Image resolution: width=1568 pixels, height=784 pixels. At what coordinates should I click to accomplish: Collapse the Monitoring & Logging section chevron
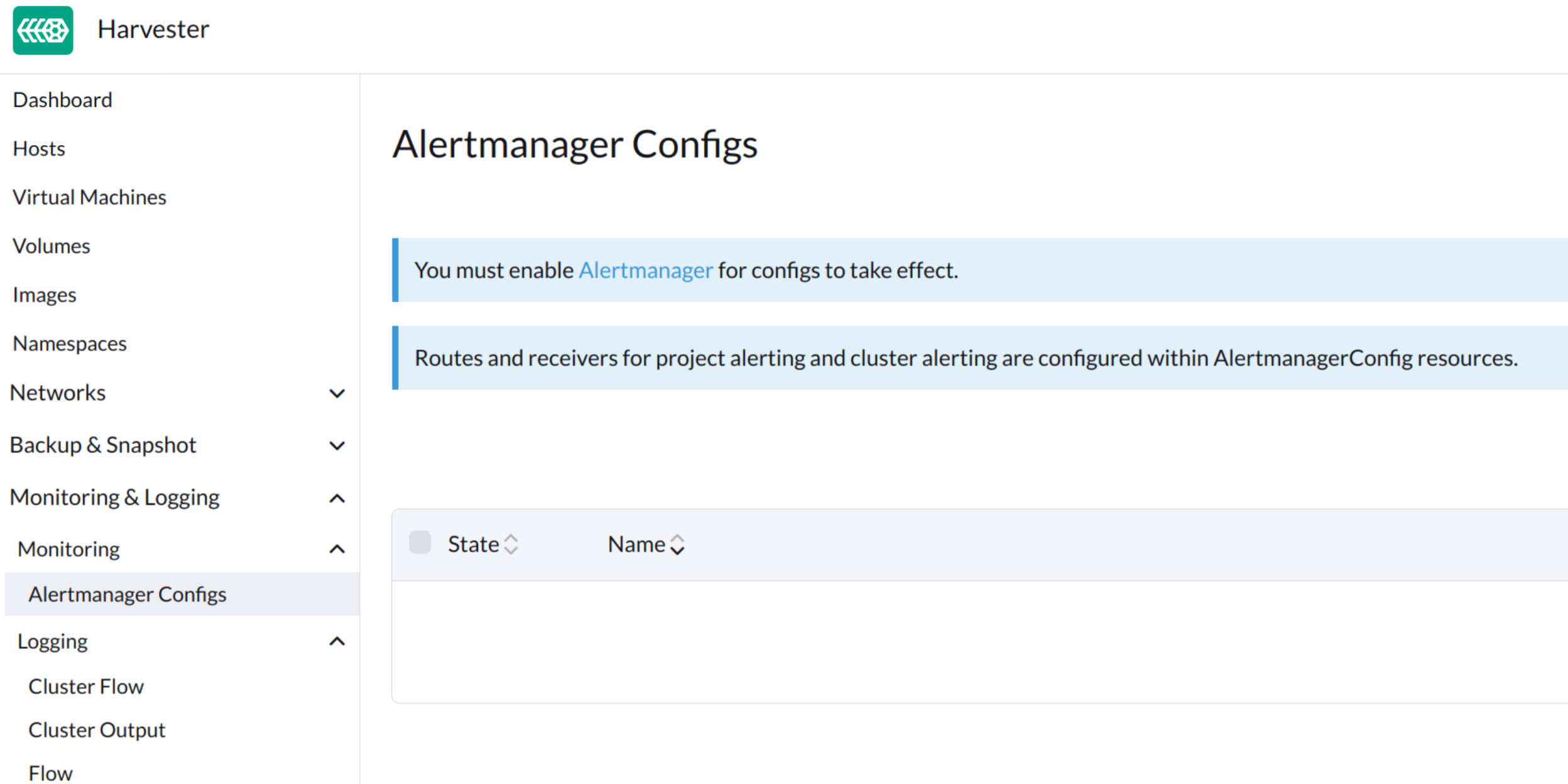(x=337, y=498)
